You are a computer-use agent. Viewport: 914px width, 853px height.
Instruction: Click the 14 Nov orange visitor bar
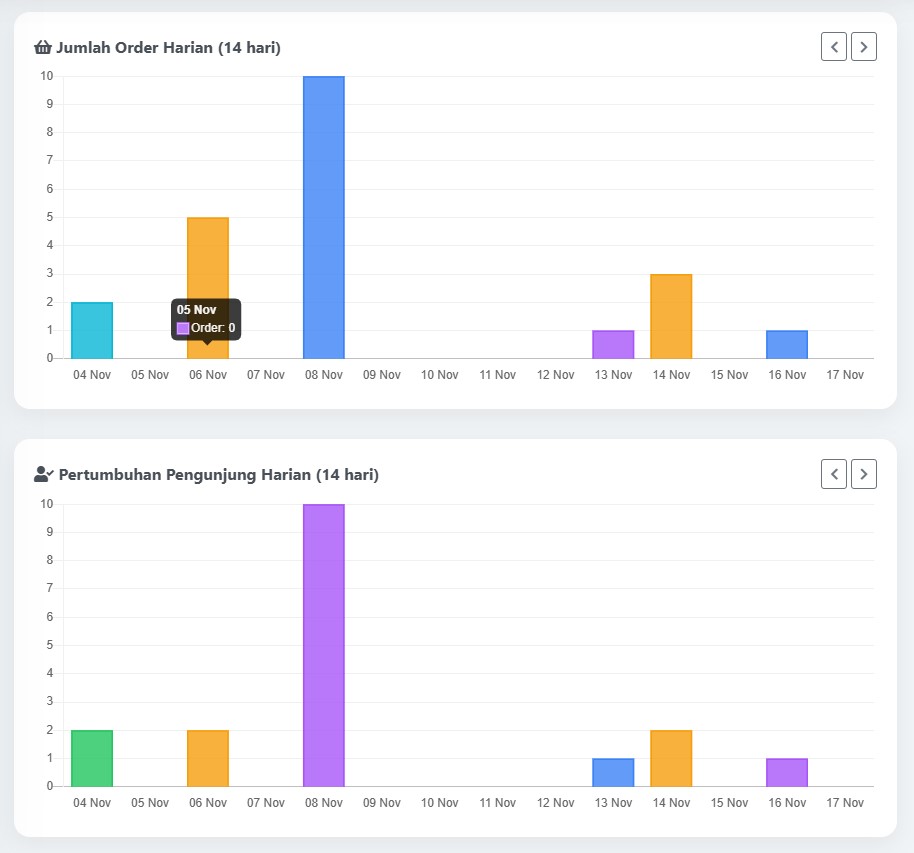(671, 758)
